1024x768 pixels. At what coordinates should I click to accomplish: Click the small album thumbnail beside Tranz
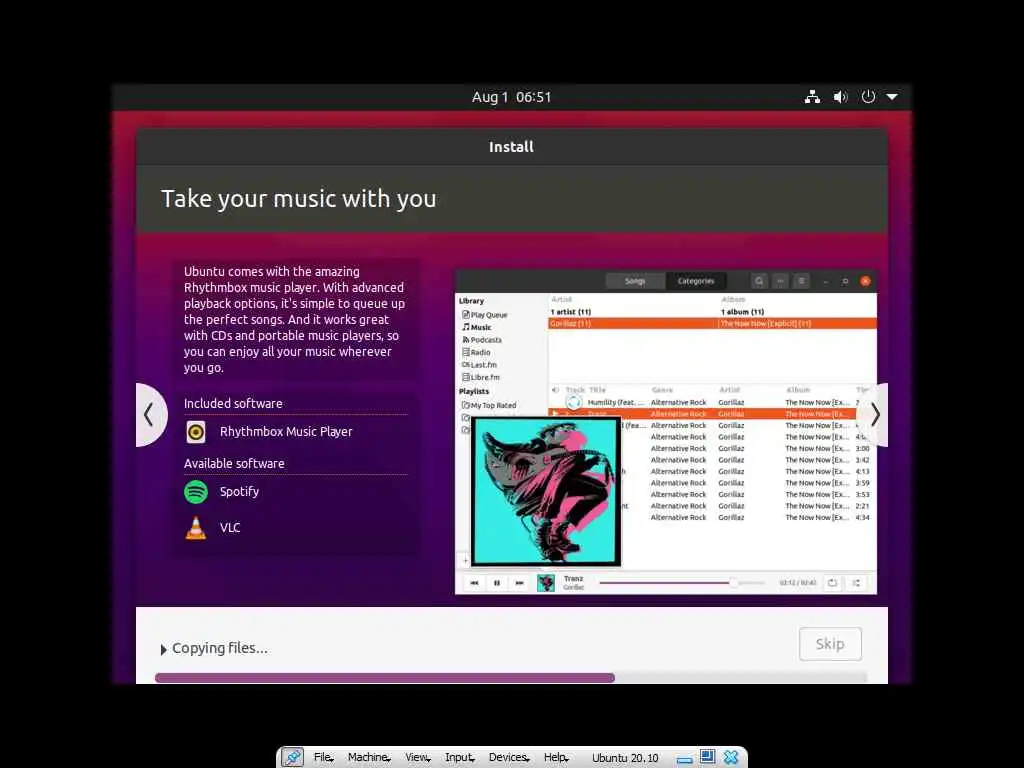[x=546, y=583]
